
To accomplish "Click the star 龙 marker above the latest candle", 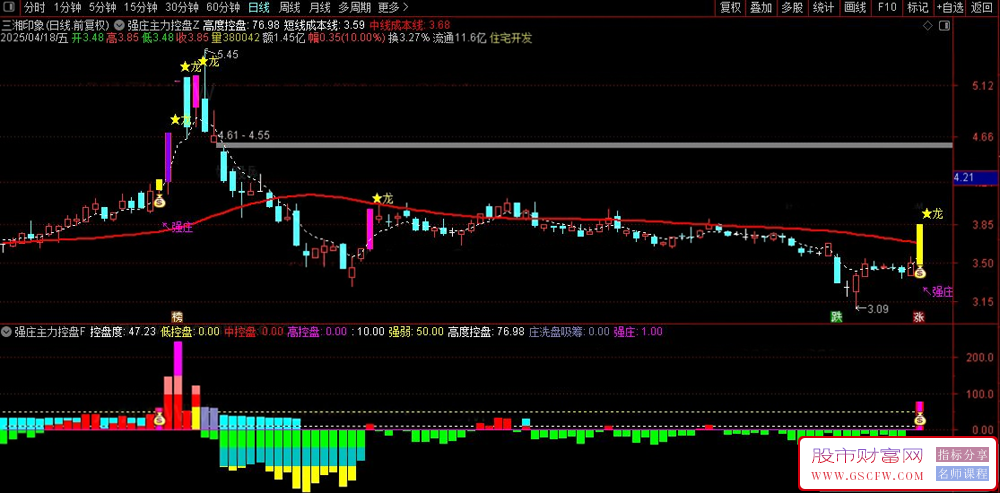I will click(932, 214).
